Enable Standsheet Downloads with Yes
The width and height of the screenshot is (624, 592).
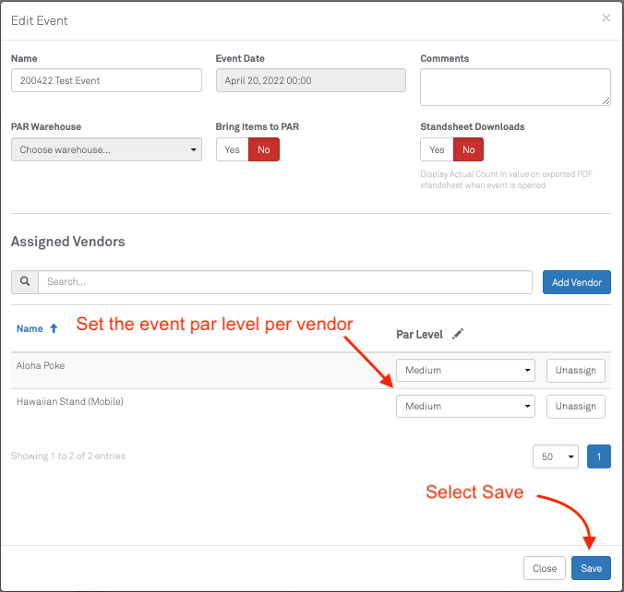437,150
